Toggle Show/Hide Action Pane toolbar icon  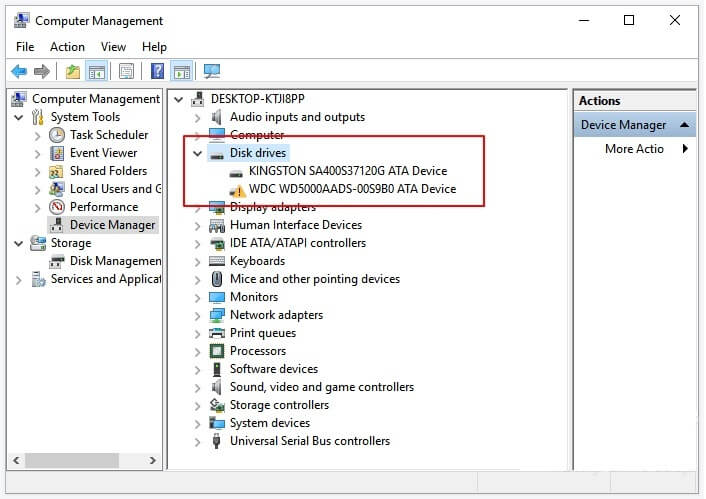(x=182, y=71)
